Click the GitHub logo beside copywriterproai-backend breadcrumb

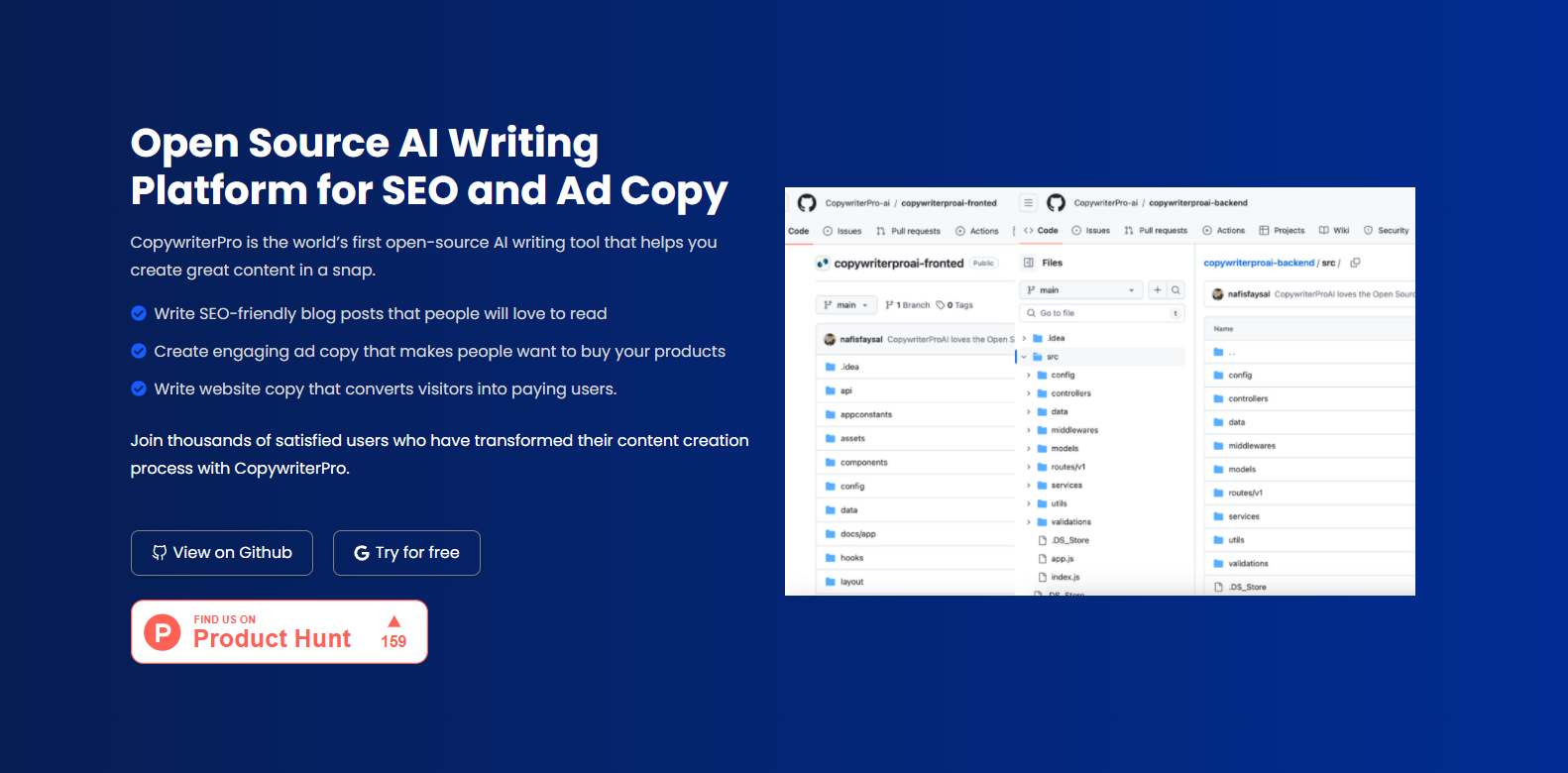[x=1057, y=203]
